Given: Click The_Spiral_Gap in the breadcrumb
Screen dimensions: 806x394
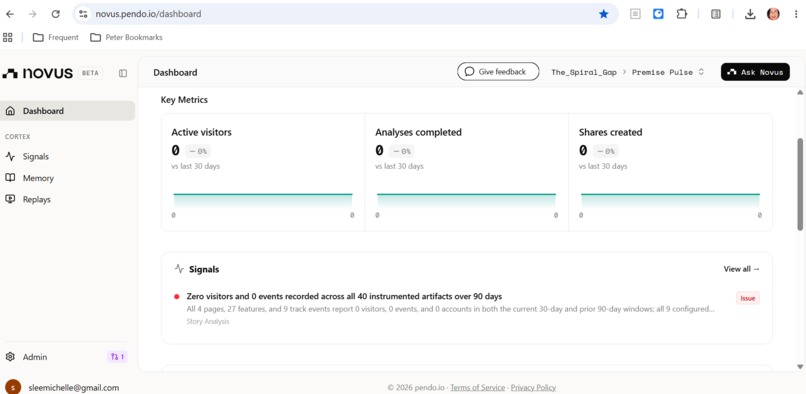Looking at the screenshot, I should pyautogui.click(x=583, y=73).
